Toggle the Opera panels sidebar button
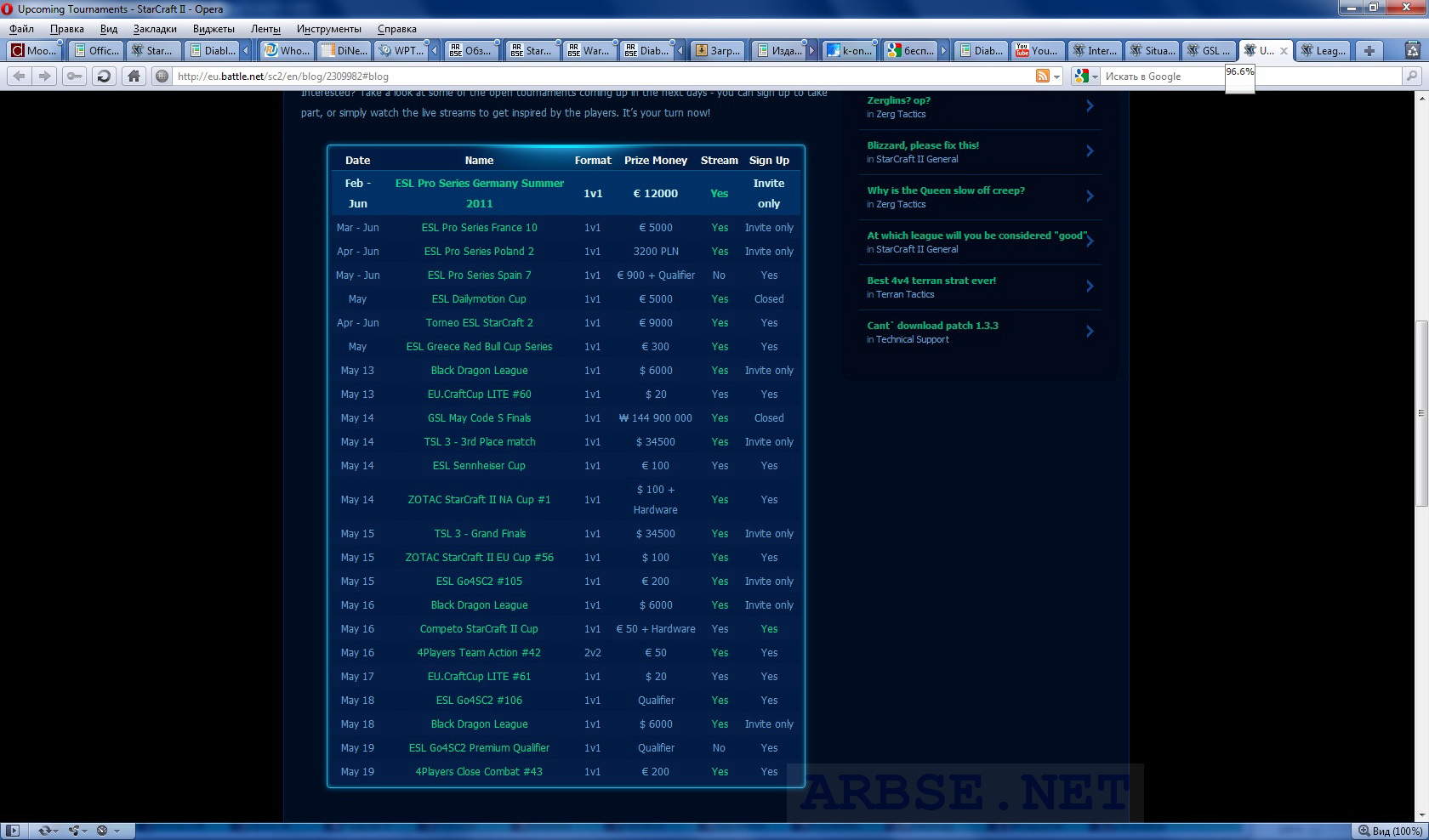 pos(13,831)
